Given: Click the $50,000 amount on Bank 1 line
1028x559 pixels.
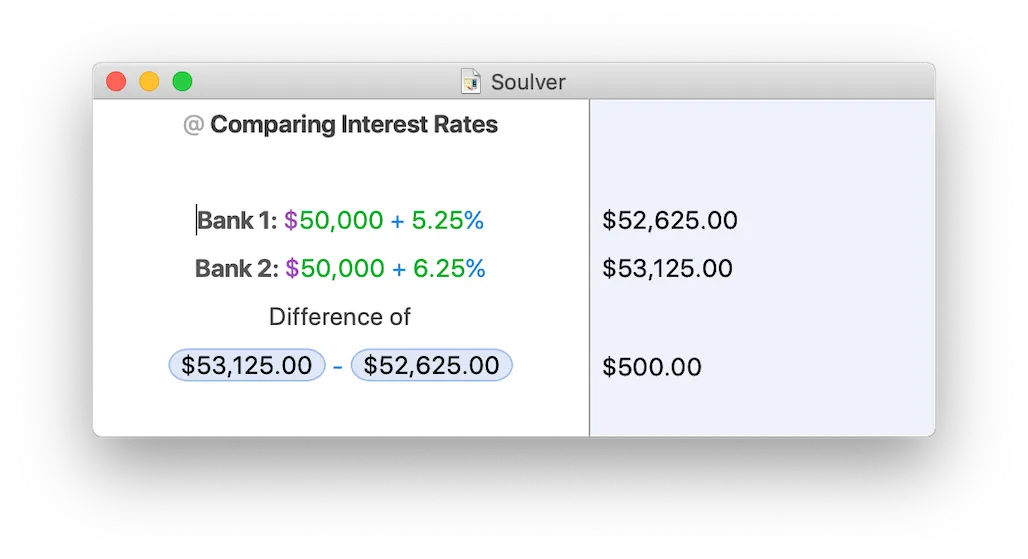Looking at the screenshot, I should 333,220.
